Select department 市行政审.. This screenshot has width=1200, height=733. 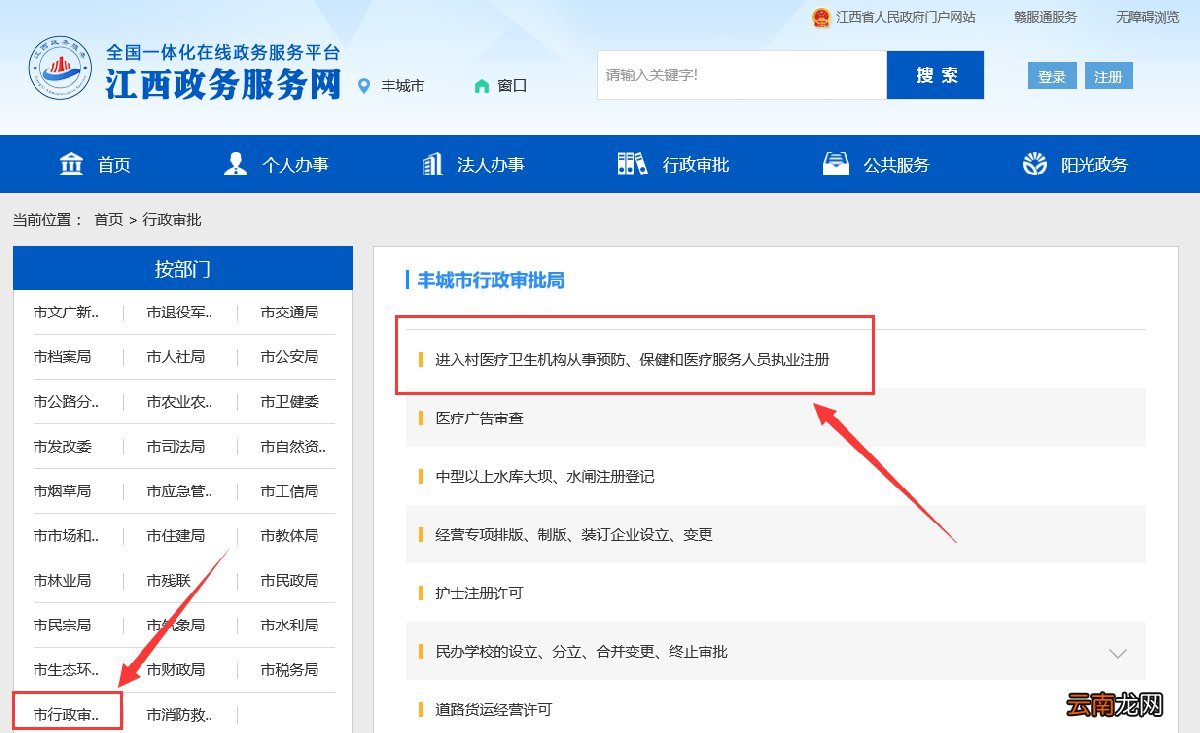(x=66, y=715)
